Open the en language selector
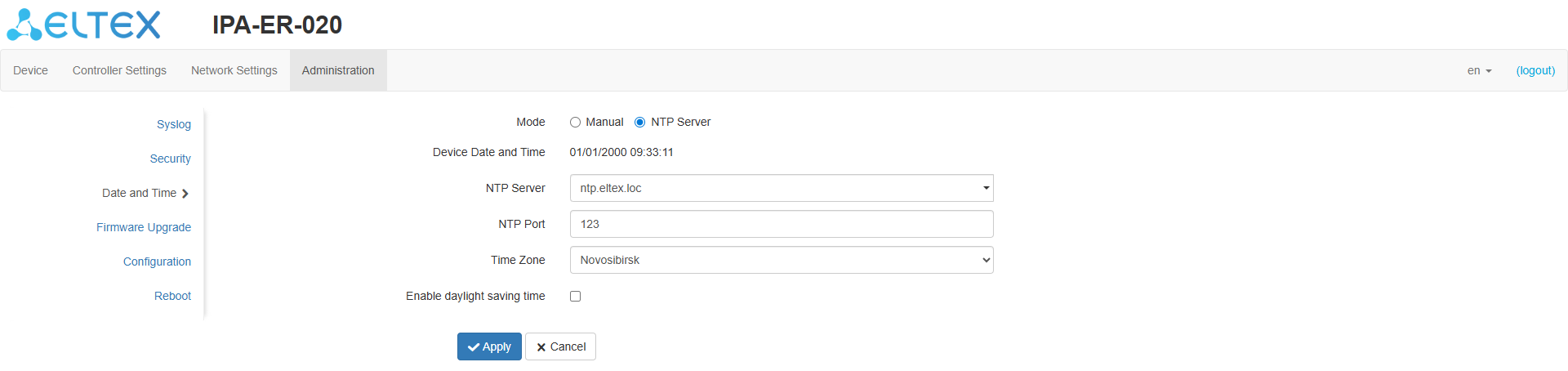Viewport: 1568px width, 371px height. click(x=1479, y=71)
